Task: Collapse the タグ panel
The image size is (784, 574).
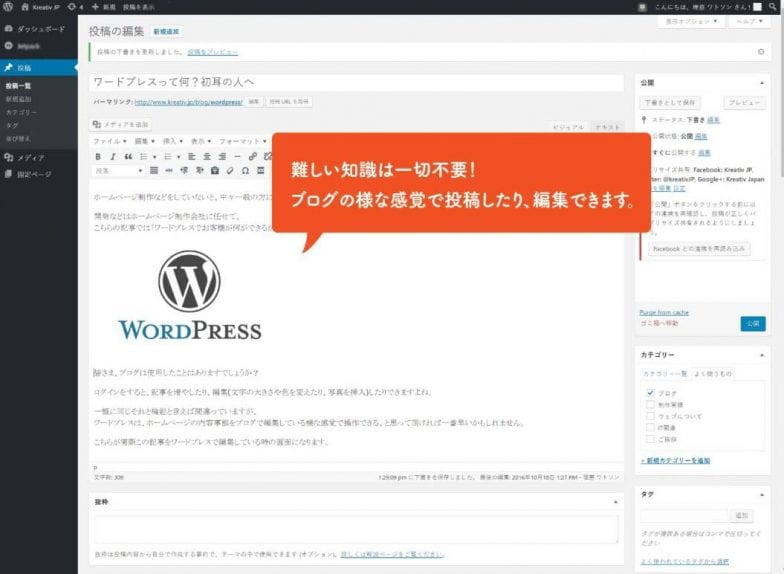Action: (762, 494)
